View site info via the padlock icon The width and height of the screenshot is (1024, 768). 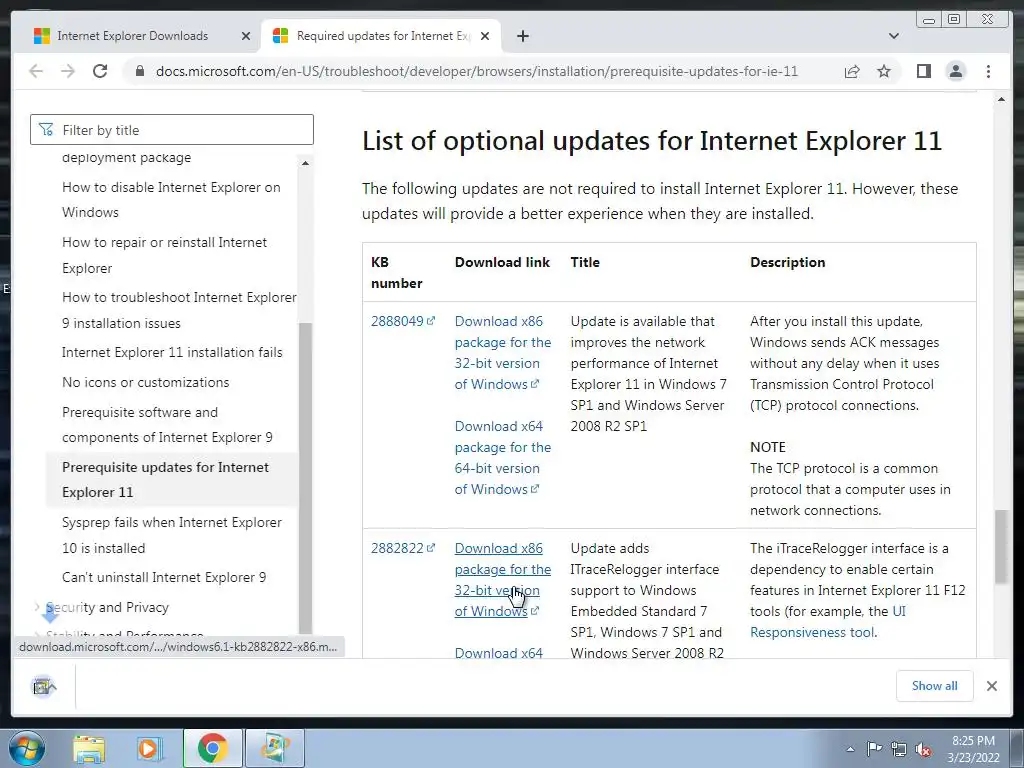tap(139, 71)
